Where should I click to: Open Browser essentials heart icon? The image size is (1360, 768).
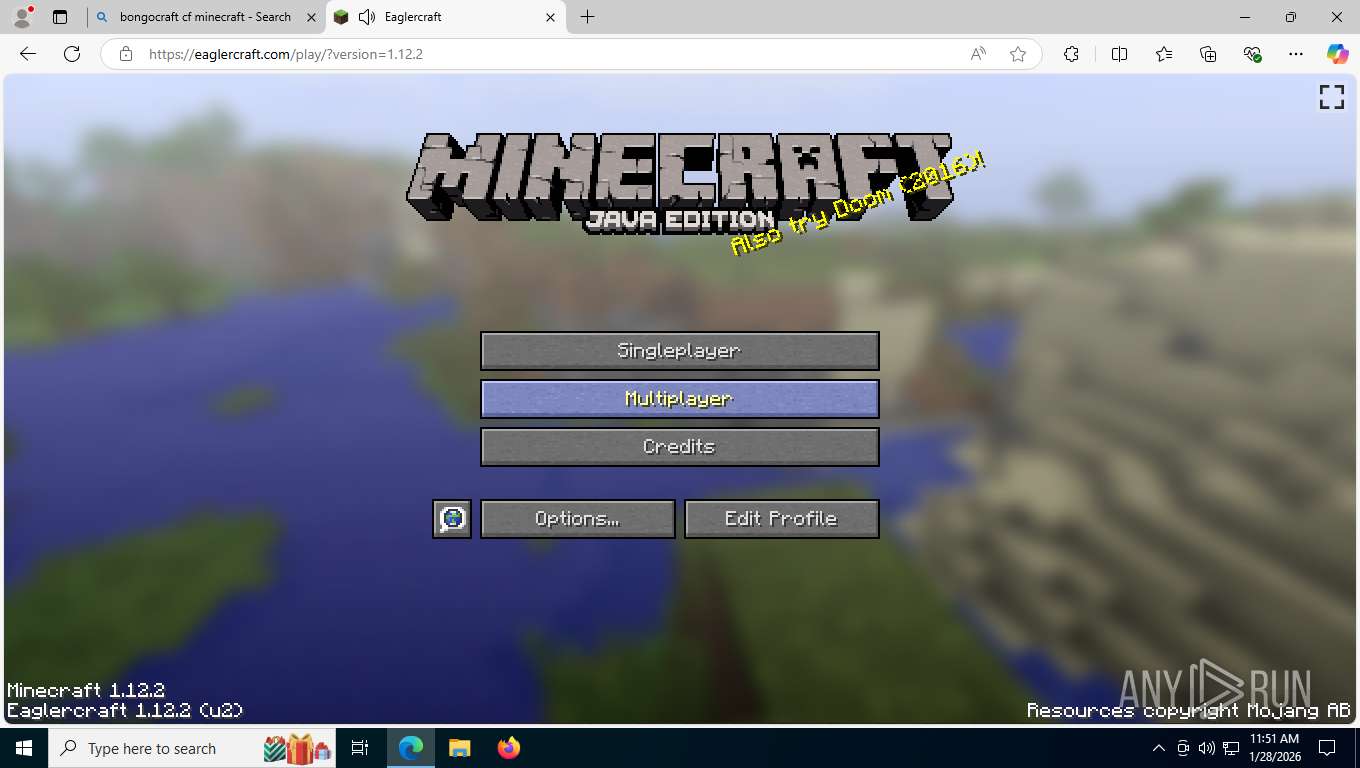tap(1252, 54)
